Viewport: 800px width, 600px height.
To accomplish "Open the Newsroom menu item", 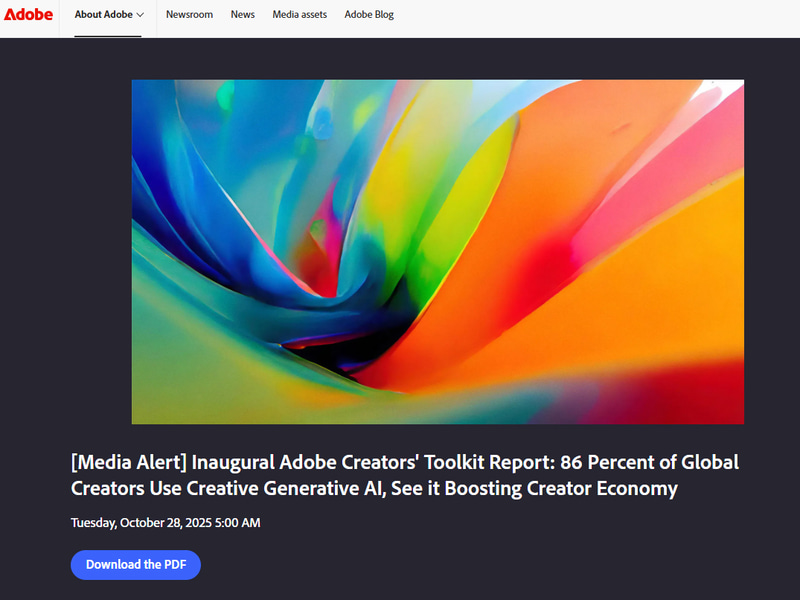I will [189, 15].
